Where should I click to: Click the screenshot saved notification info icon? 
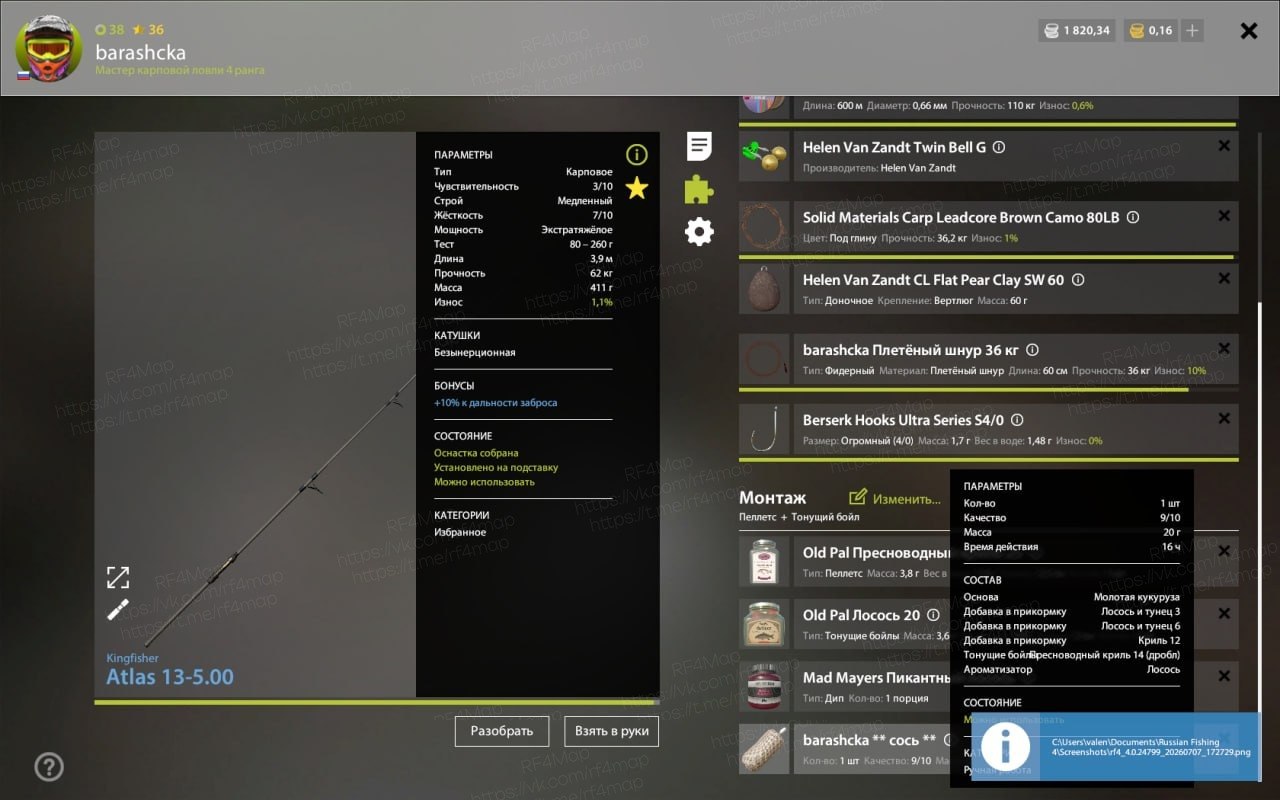1007,746
